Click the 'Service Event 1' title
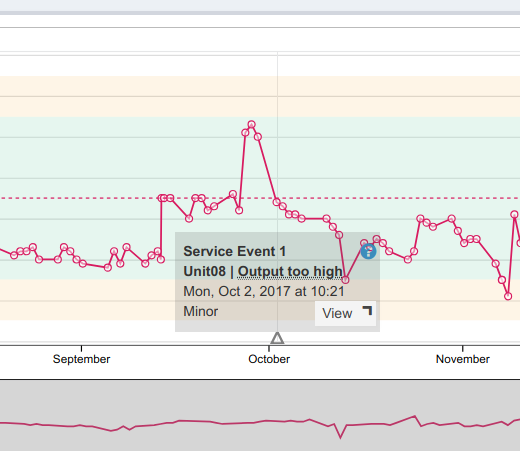This screenshot has width=520, height=451. pyautogui.click(x=235, y=251)
